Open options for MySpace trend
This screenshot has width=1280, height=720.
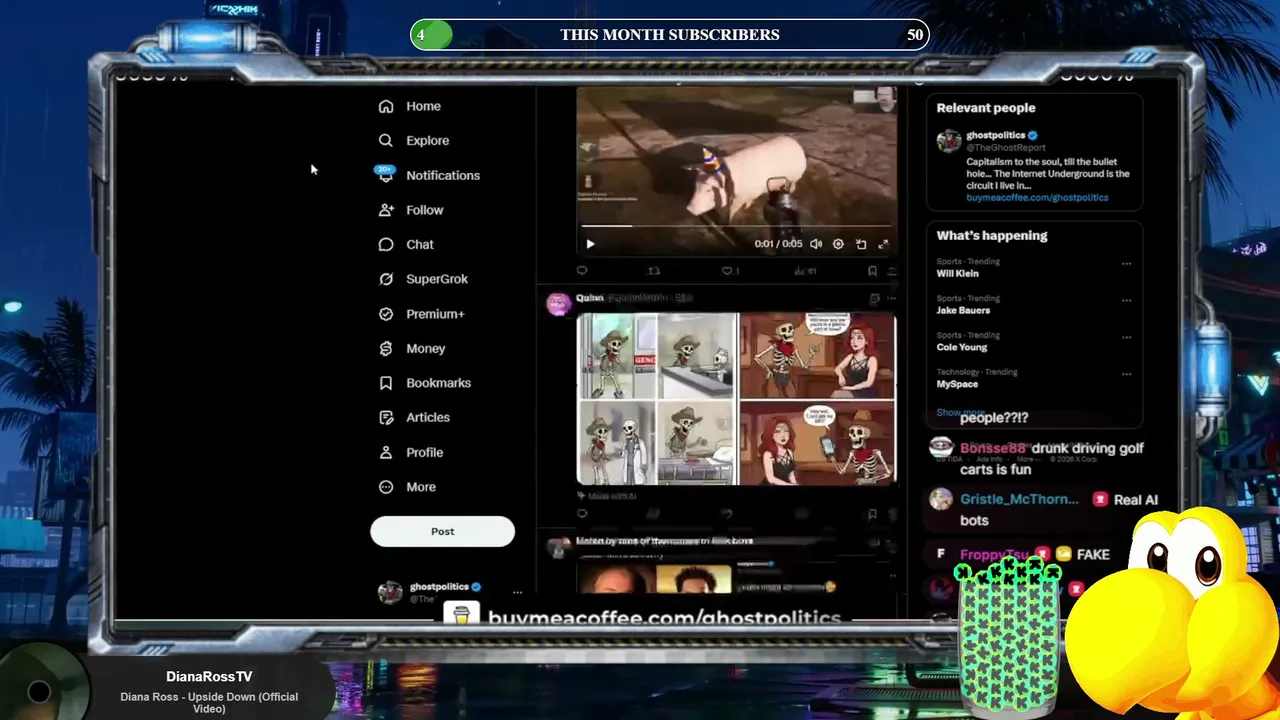coord(1126,375)
